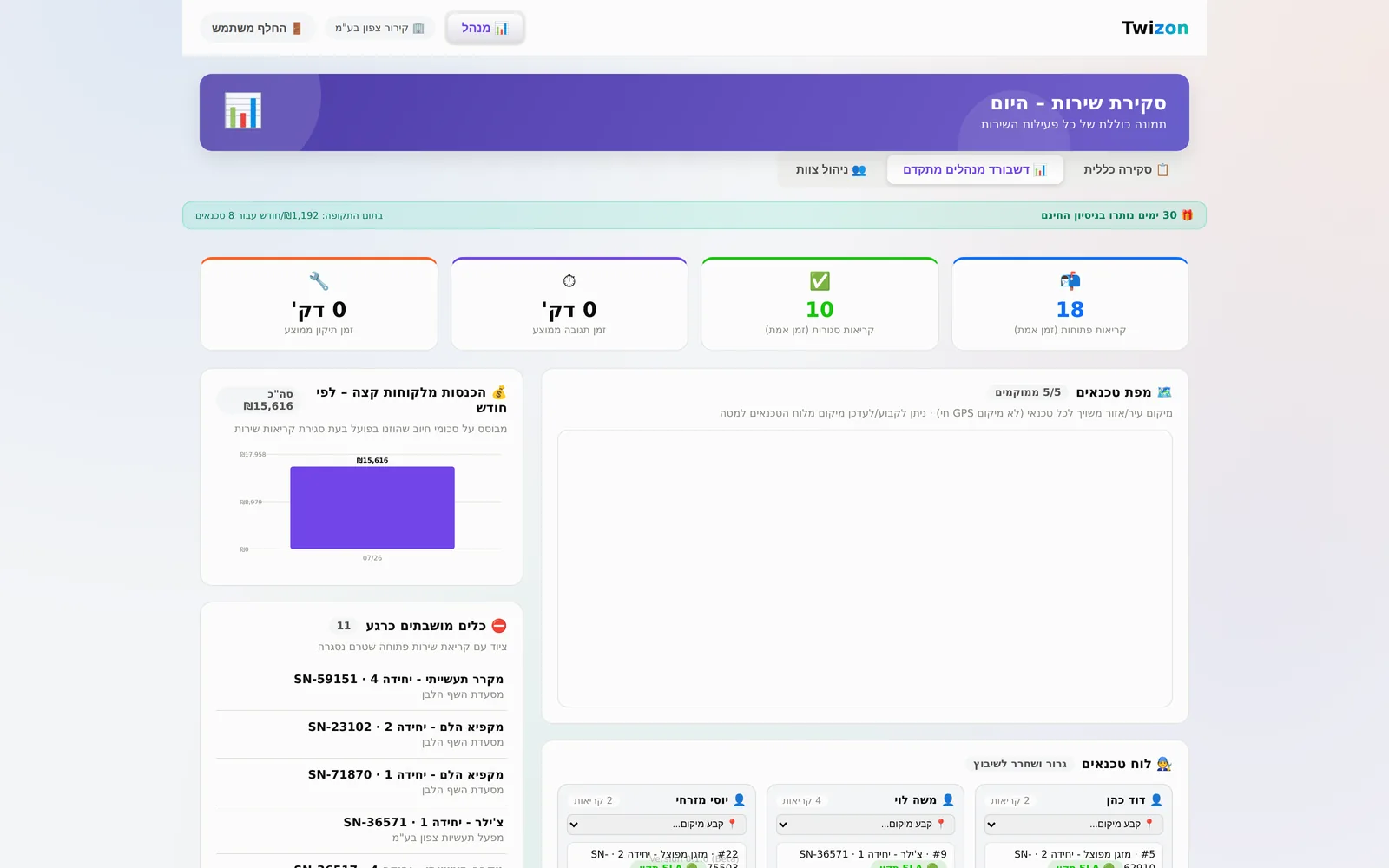Viewport: 1389px width, 868px height.
Task: Open disabled equipment list row SN-36571
Action: point(361,830)
